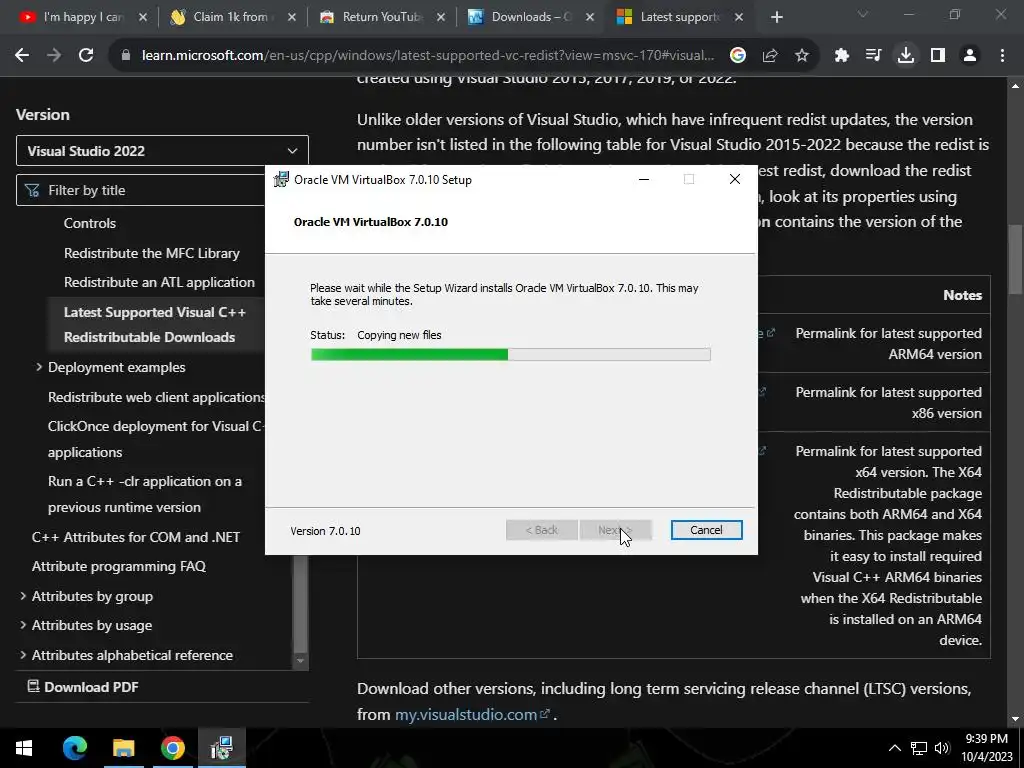Launch Microsoft Edge from taskbar
The height and width of the screenshot is (768, 1024).
74,748
